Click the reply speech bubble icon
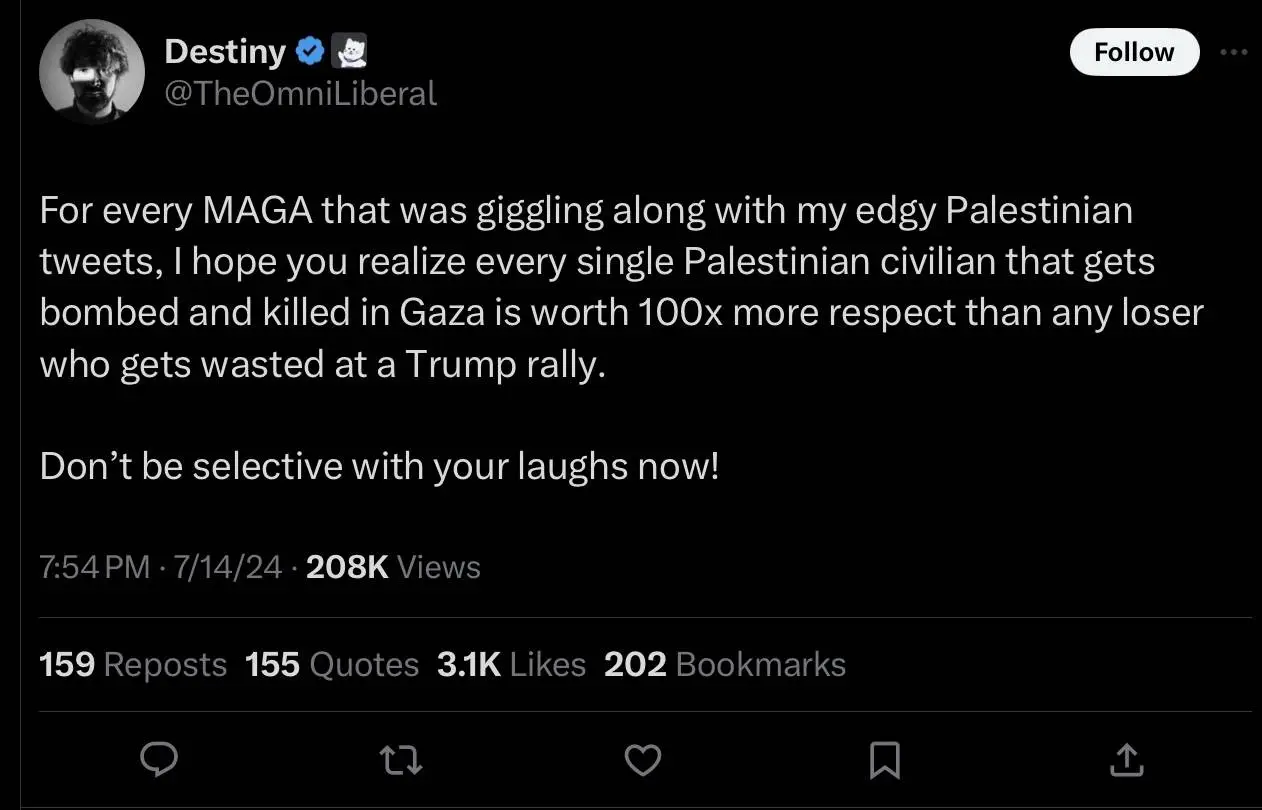Image resolution: width=1262 pixels, height=810 pixels. (x=158, y=761)
